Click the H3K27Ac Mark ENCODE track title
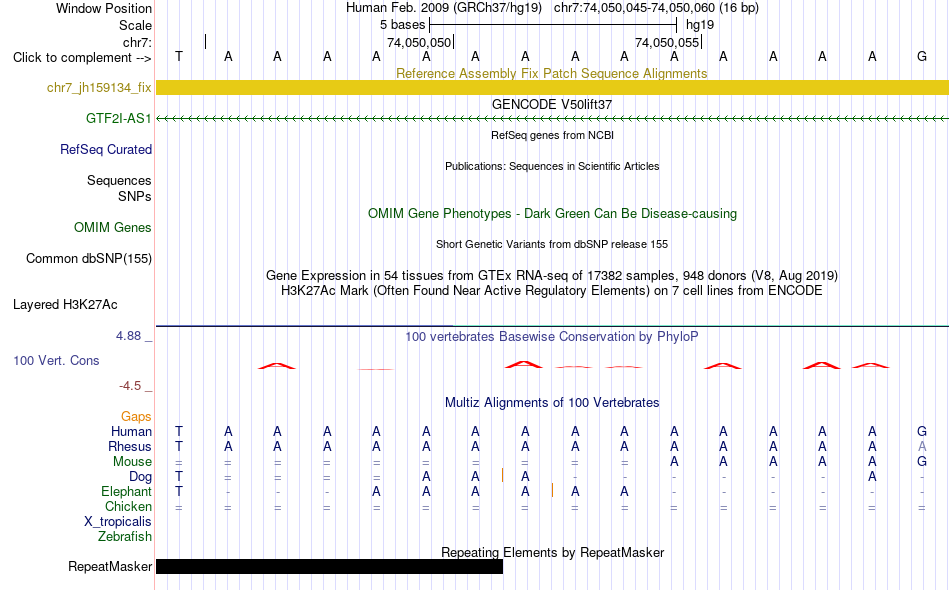Viewport: 950px width, 590px height. [552, 291]
